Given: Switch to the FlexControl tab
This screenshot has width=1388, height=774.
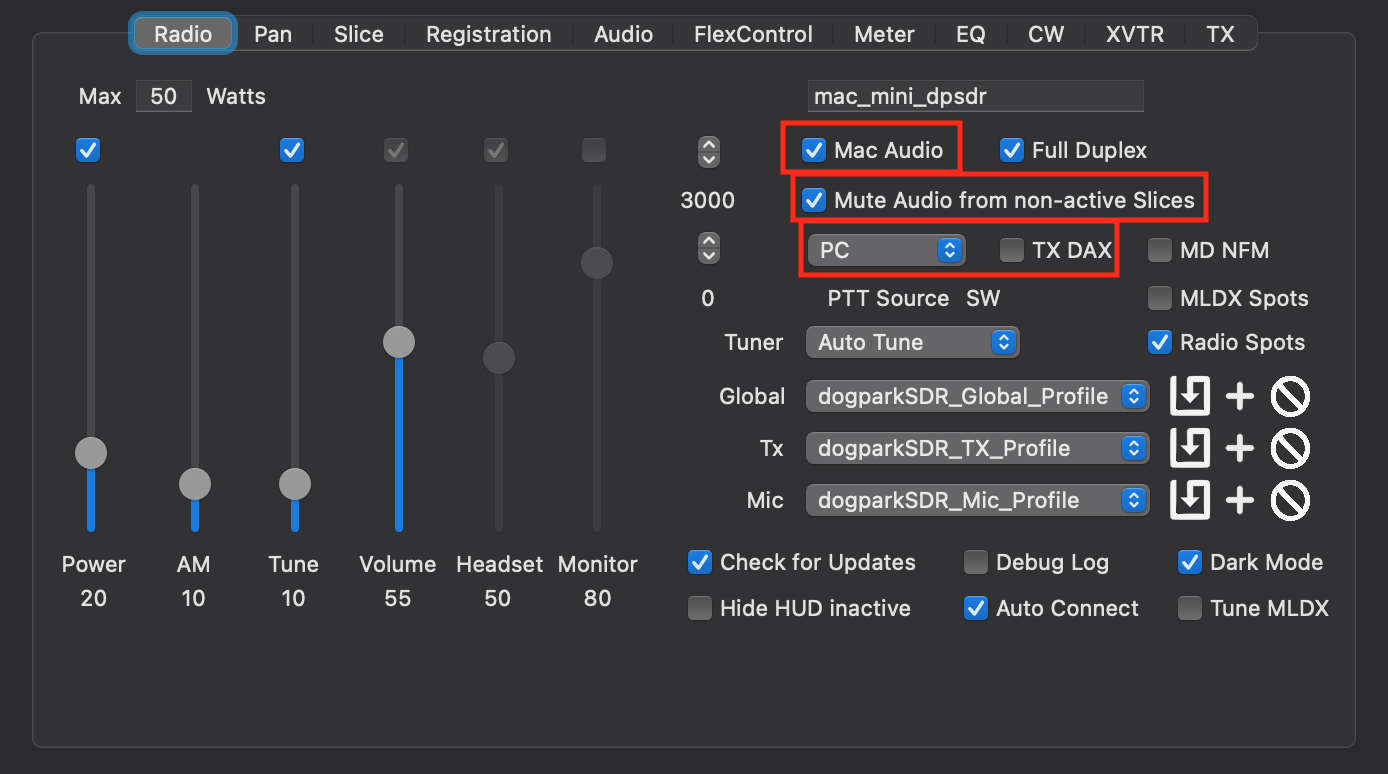Looking at the screenshot, I should 753,34.
